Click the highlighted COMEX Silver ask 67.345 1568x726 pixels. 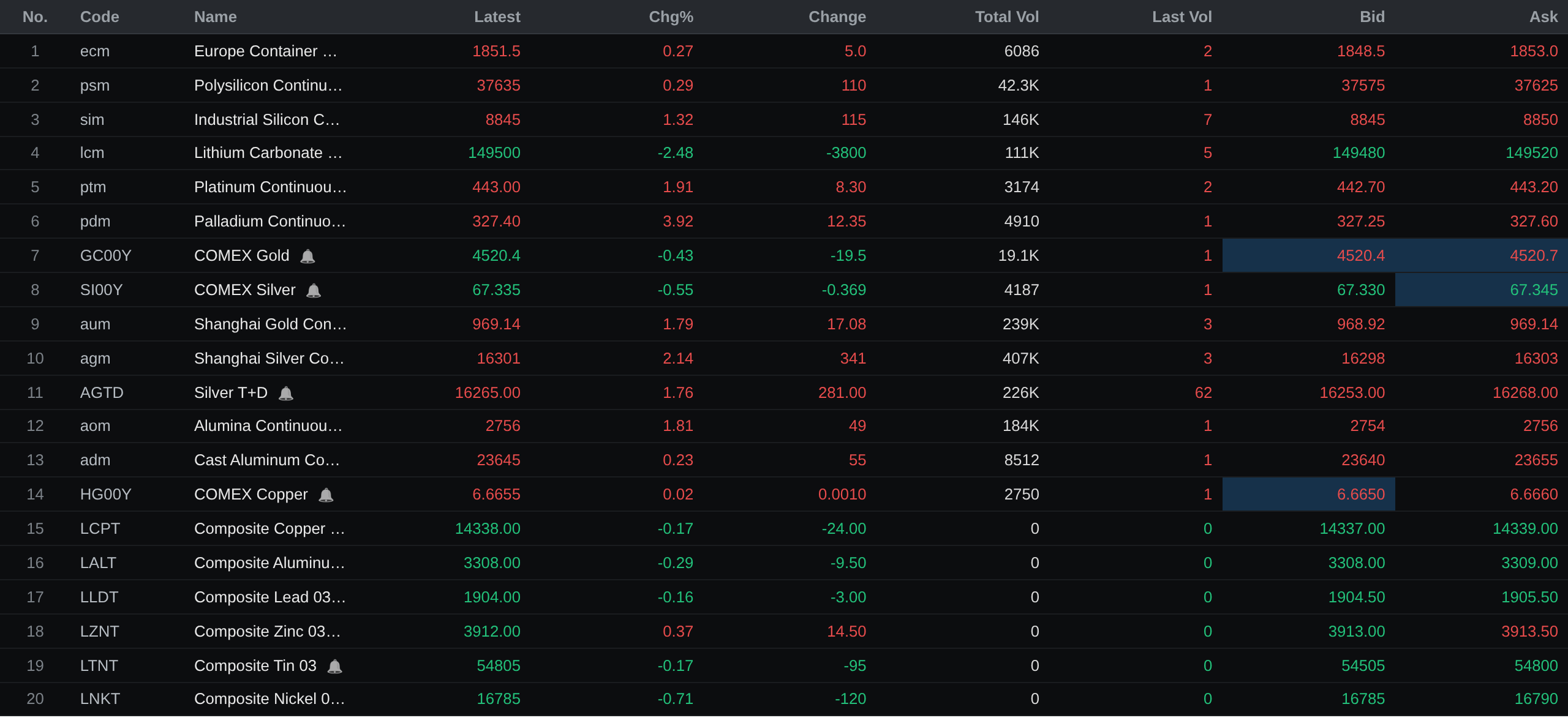1481,290
